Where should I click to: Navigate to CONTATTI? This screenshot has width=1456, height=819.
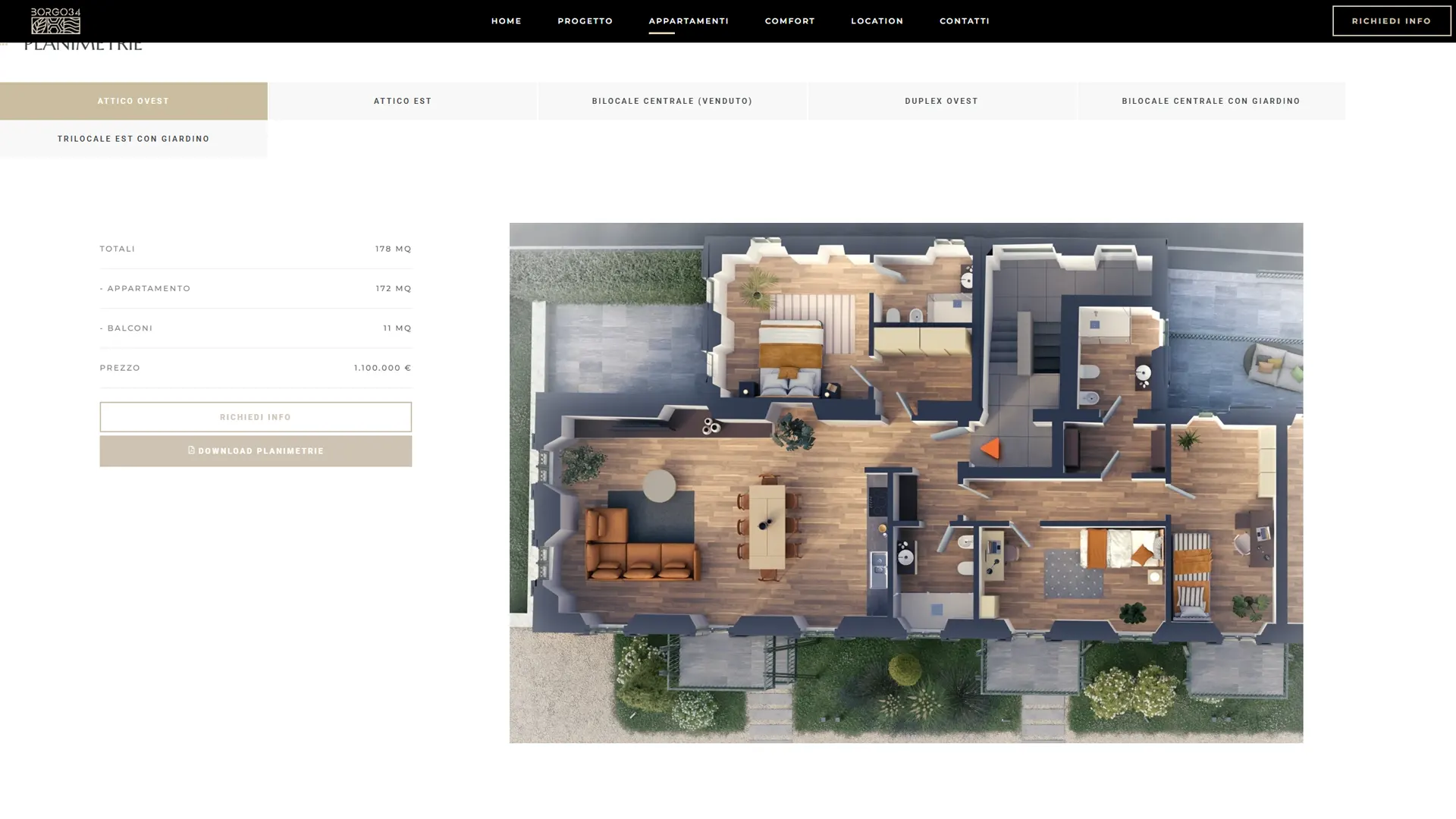click(964, 20)
